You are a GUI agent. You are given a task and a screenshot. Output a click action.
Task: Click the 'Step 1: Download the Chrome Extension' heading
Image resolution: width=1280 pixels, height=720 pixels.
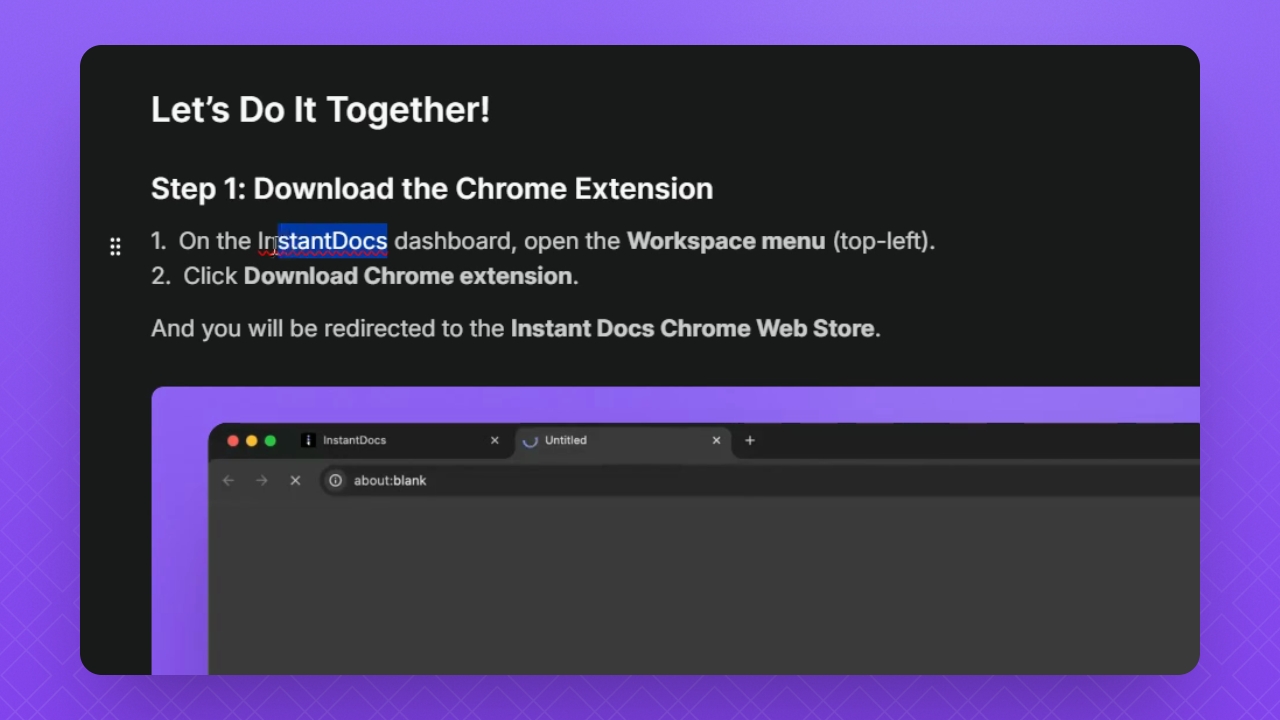(x=432, y=188)
